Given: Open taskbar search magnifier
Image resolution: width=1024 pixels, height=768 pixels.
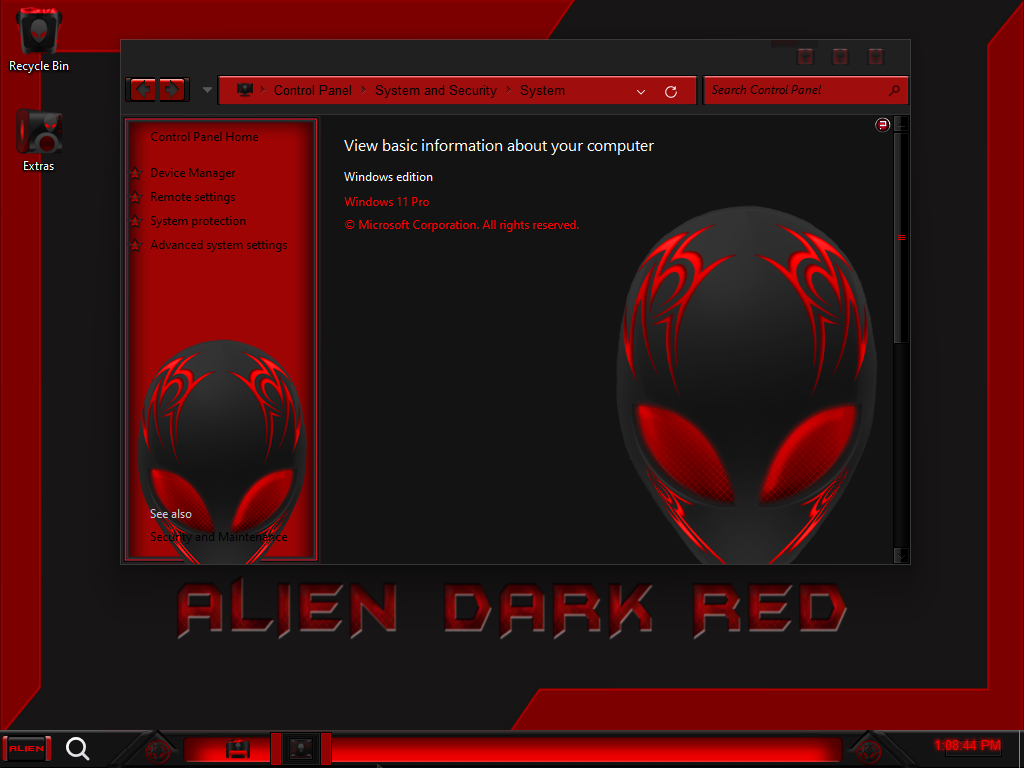Looking at the screenshot, I should (78, 748).
